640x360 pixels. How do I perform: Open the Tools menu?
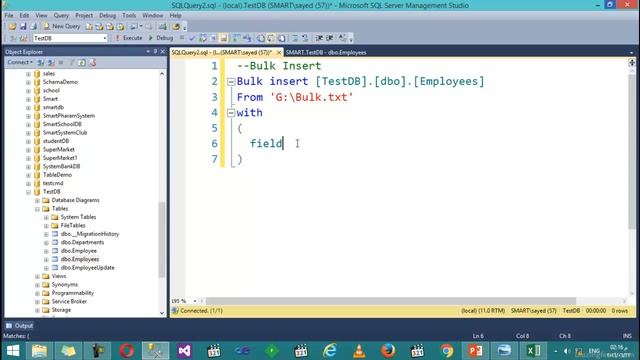[x=129, y=15]
